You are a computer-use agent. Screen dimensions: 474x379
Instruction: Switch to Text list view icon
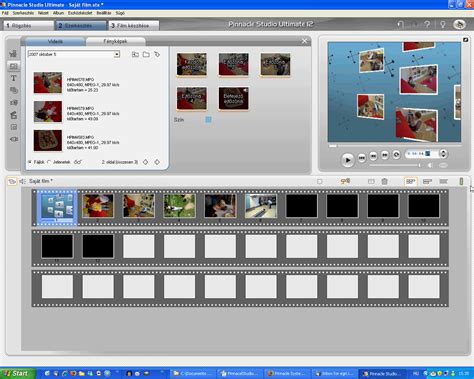(443, 181)
